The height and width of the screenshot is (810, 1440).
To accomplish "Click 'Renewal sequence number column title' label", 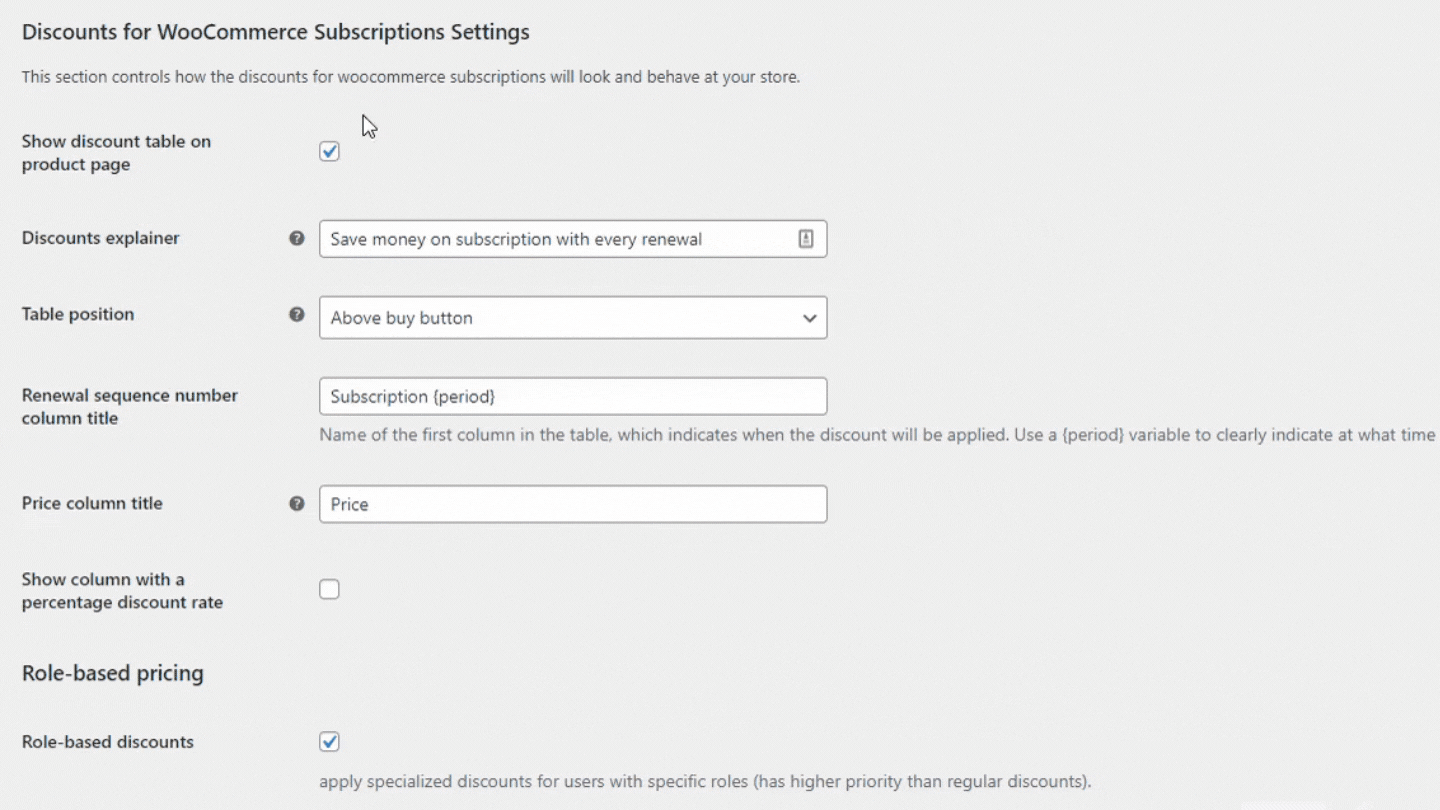I will [130, 406].
